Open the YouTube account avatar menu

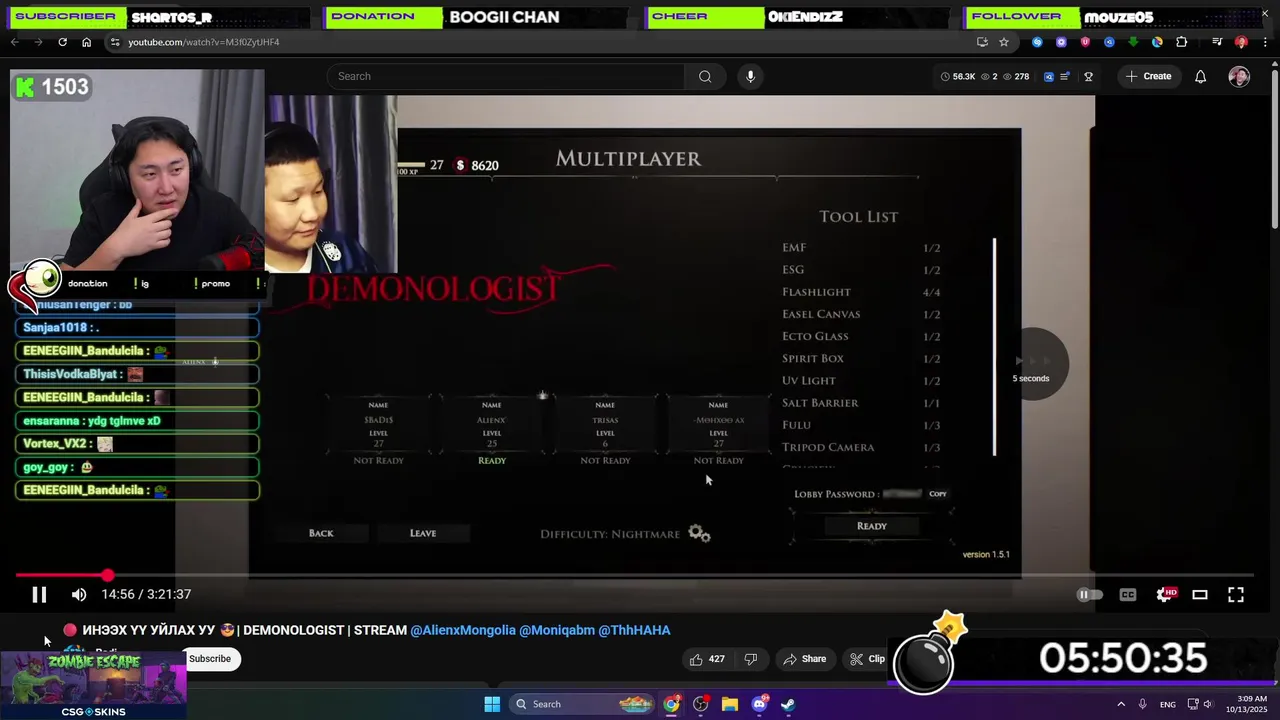pos(1239,76)
